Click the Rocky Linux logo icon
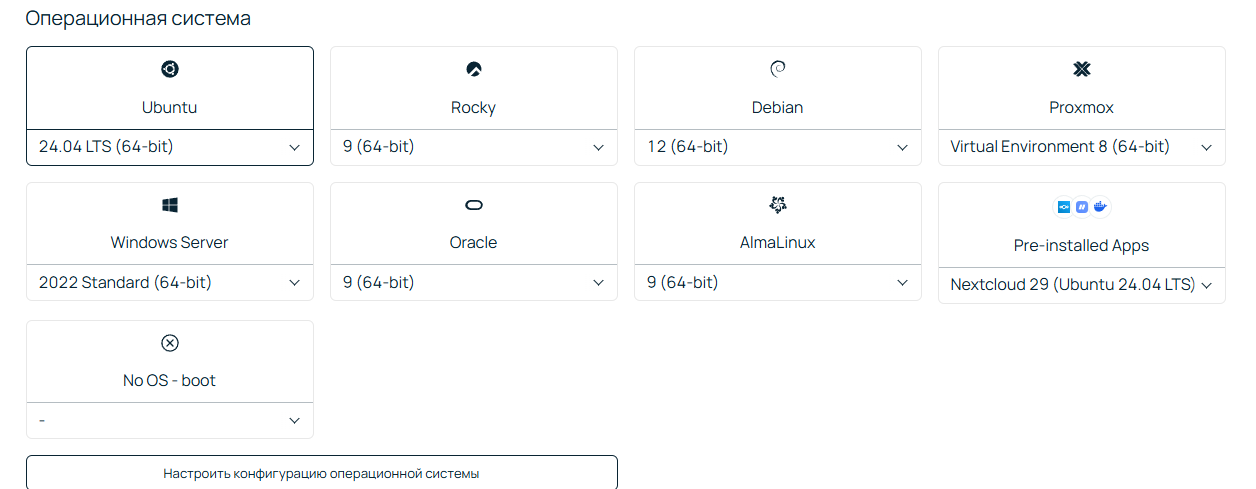The image size is (1256, 489). [x=474, y=69]
